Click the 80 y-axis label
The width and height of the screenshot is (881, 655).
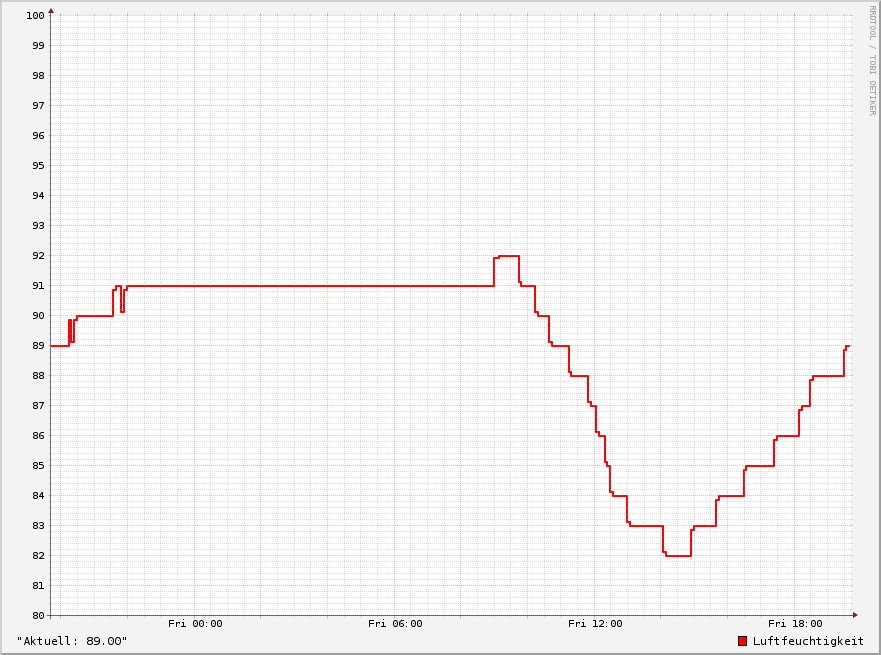click(38, 616)
